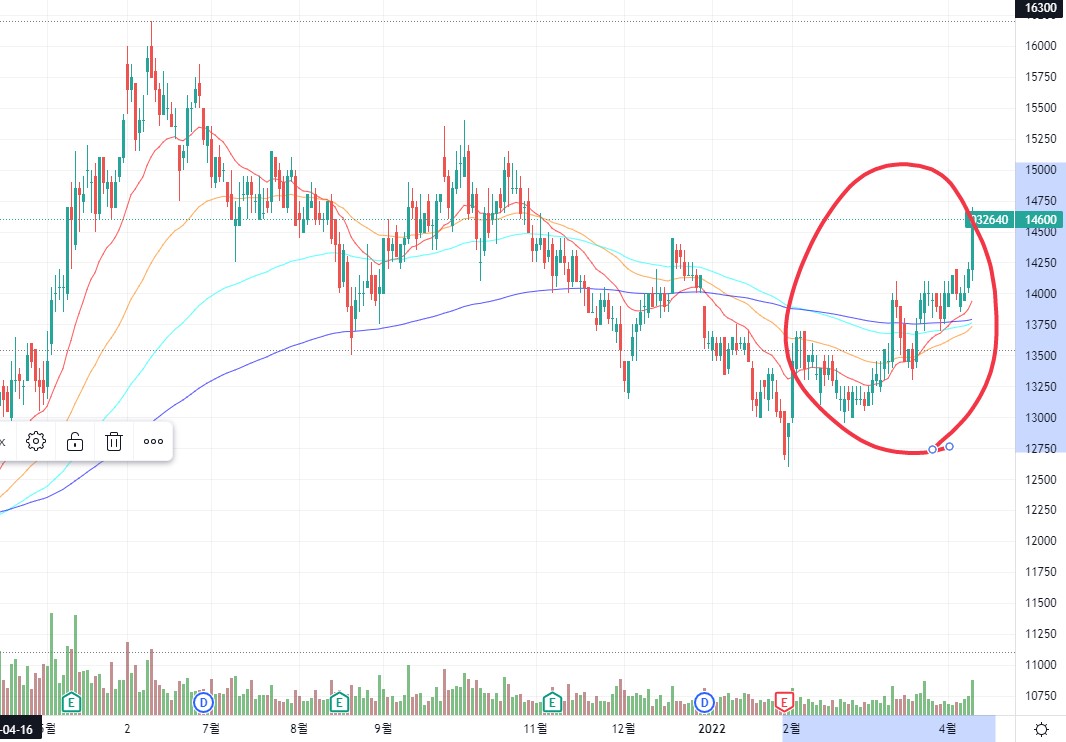Delete the drawing using trash icon
This screenshot has height=742, width=1066.
pos(114,441)
